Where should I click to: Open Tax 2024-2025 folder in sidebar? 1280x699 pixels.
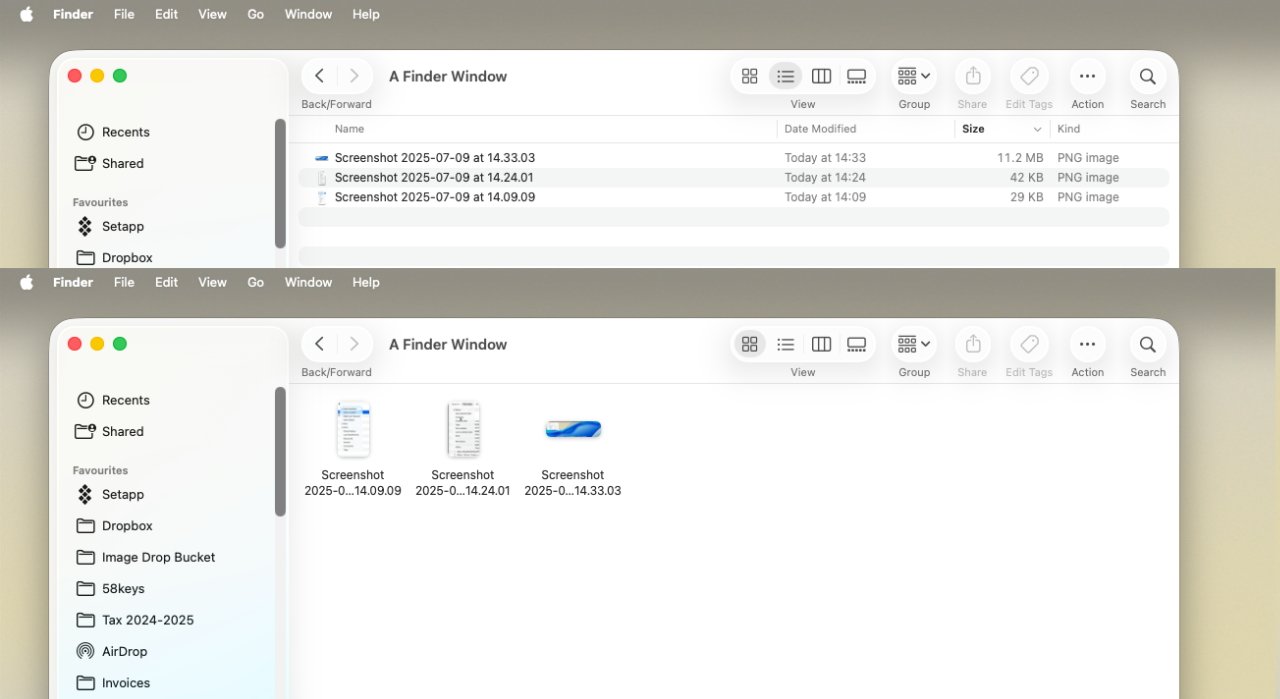pyautogui.click(x=136, y=620)
